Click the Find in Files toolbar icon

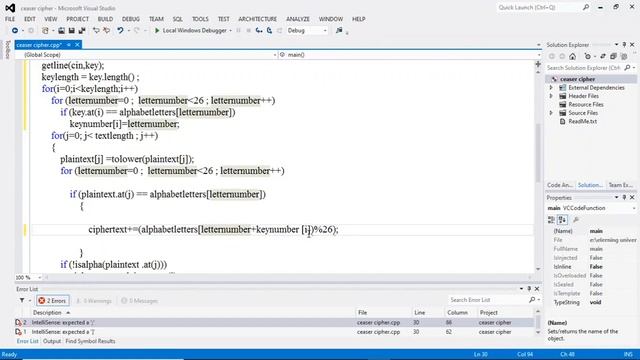pos(339,31)
